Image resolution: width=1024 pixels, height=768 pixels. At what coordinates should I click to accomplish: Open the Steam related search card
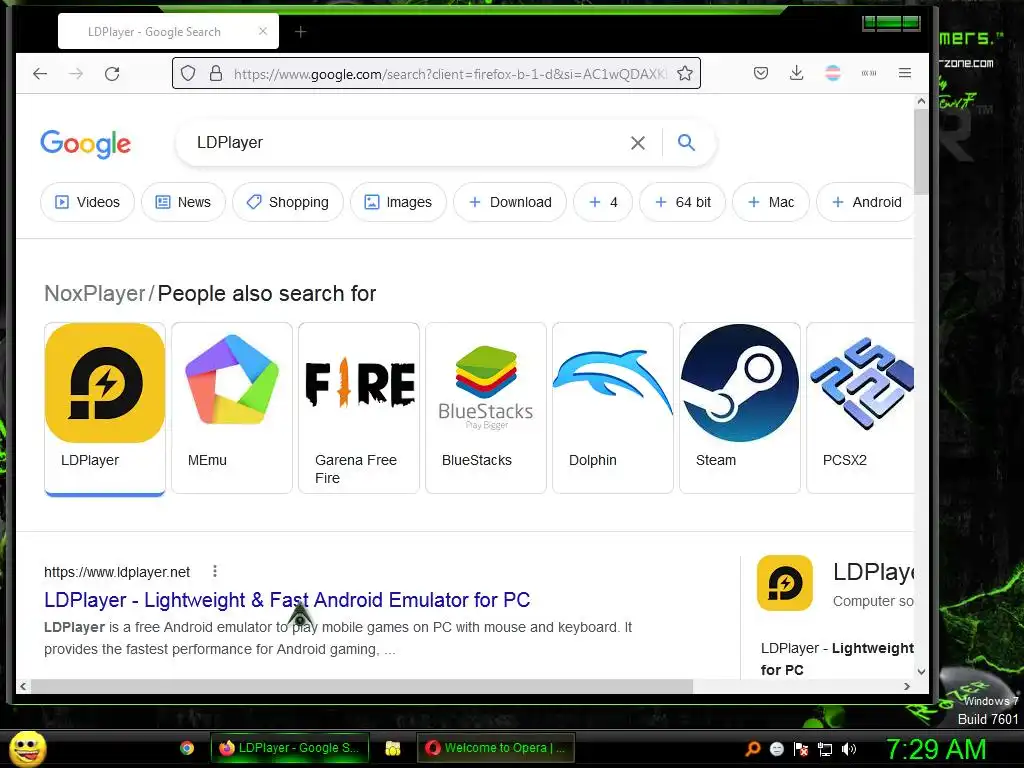[740, 408]
